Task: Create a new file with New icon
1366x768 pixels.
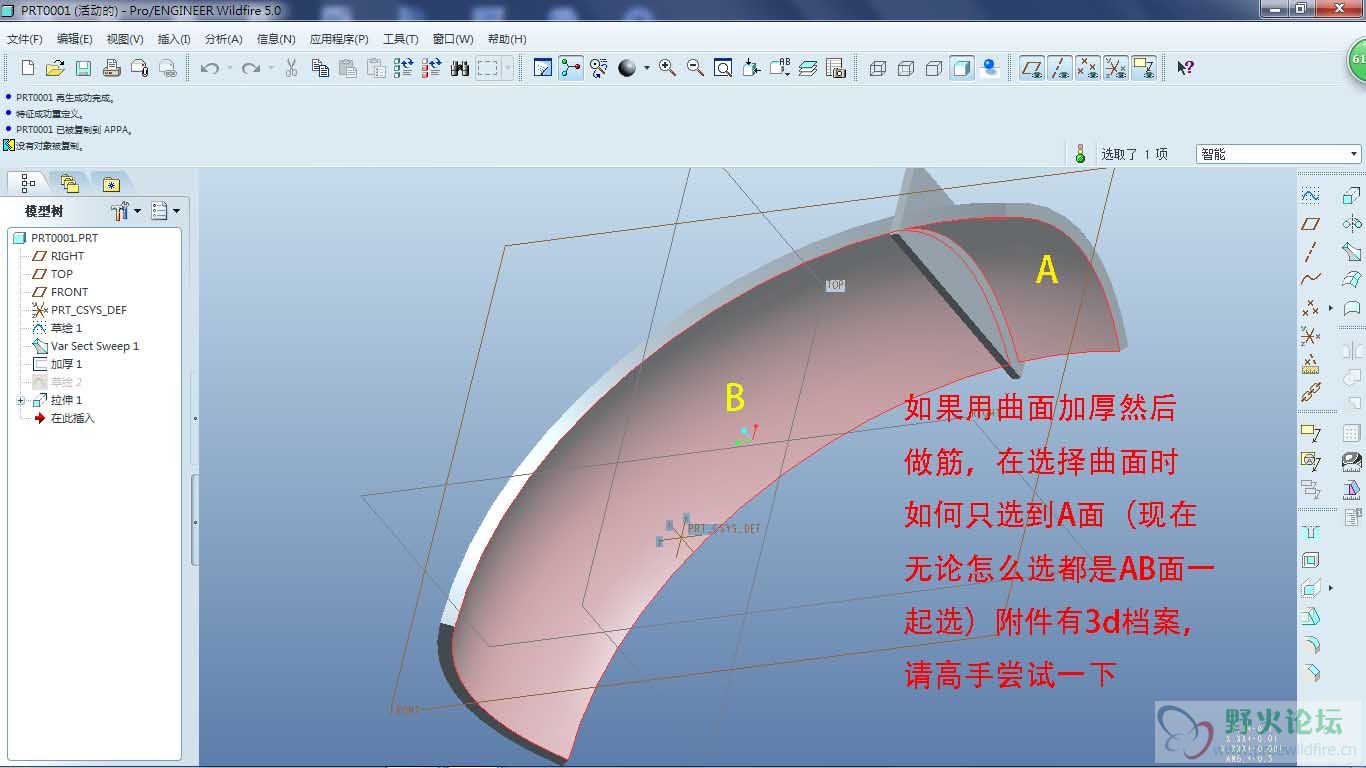Action: pyautogui.click(x=28, y=68)
